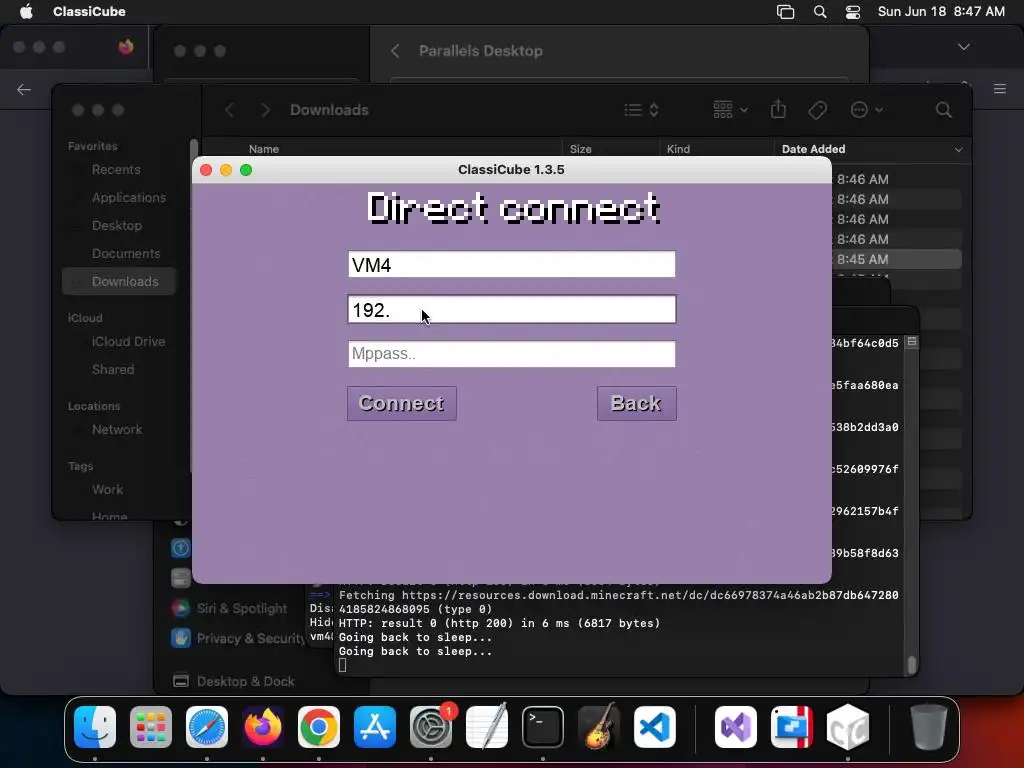Click the Back button in ClassiCube
The image size is (1024, 768).
[637, 404]
